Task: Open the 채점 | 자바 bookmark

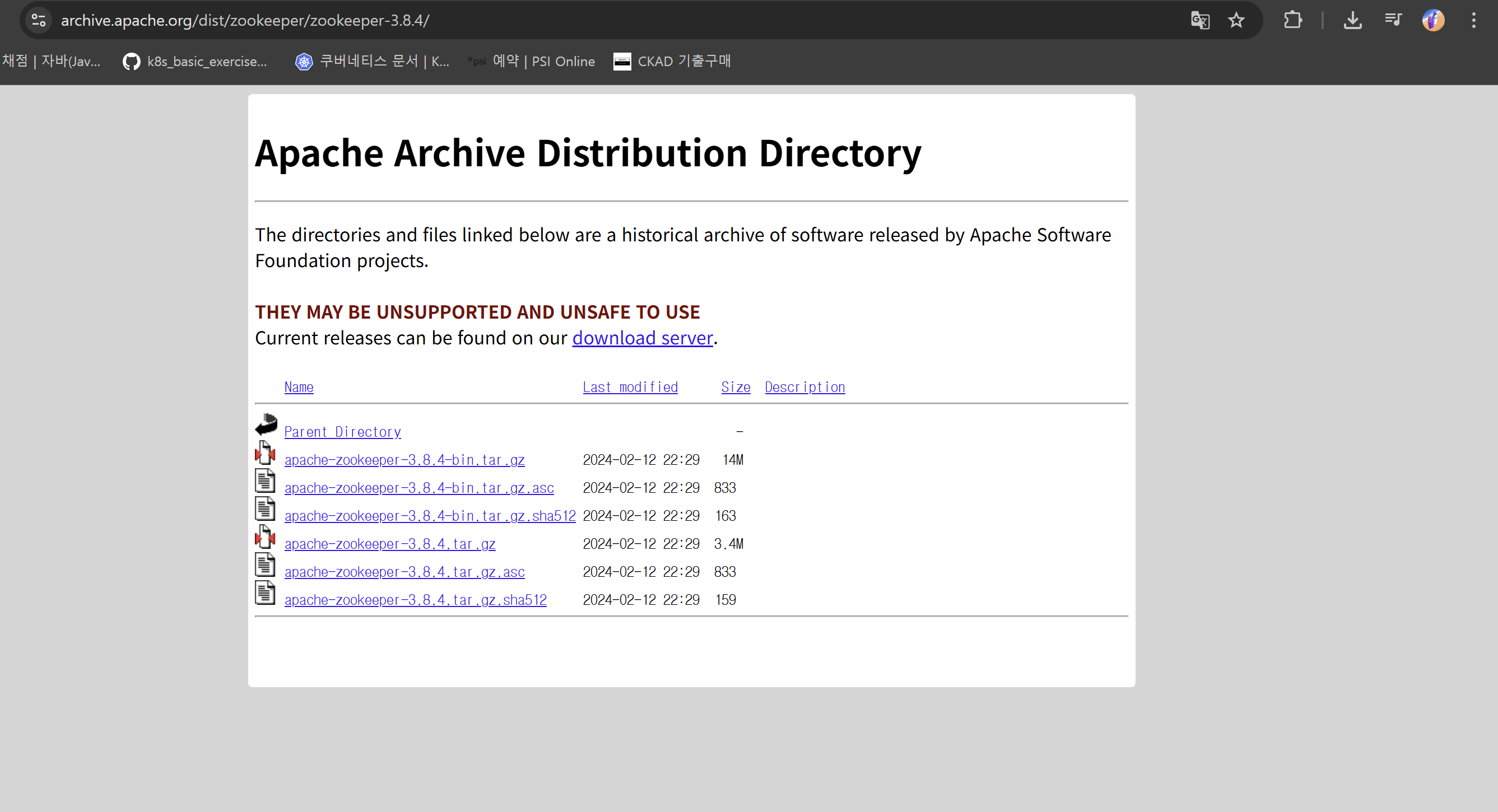Action: pos(50,61)
